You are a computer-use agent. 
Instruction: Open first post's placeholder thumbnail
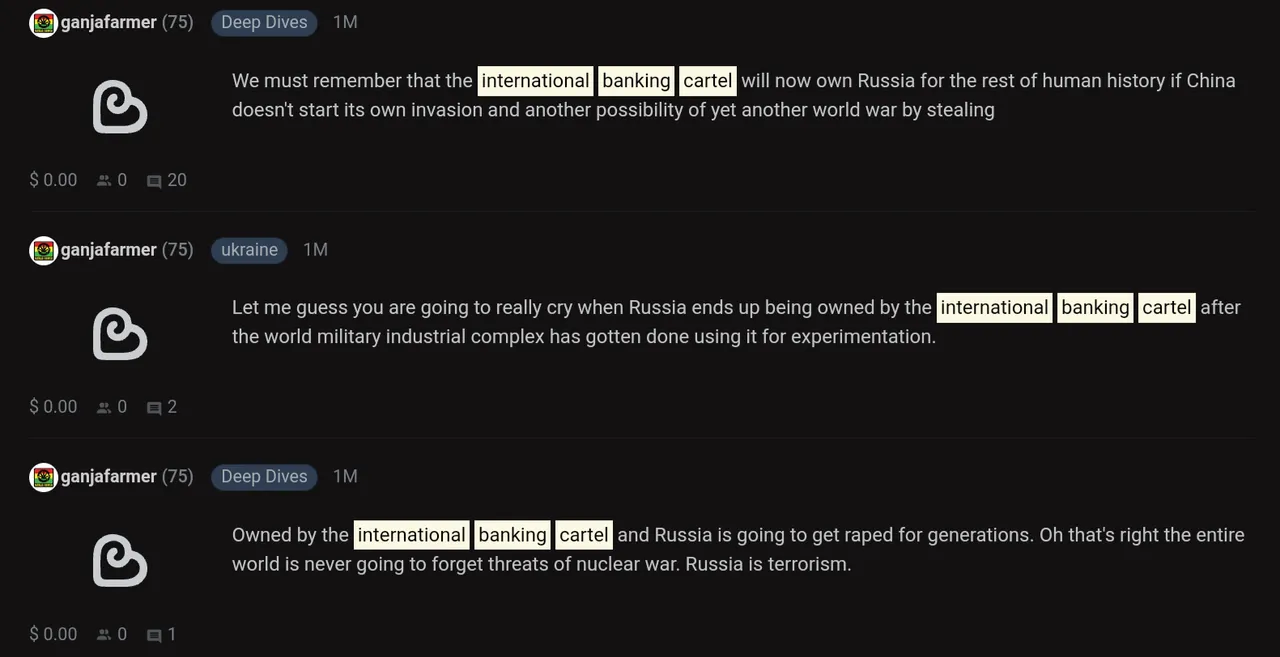coord(120,107)
